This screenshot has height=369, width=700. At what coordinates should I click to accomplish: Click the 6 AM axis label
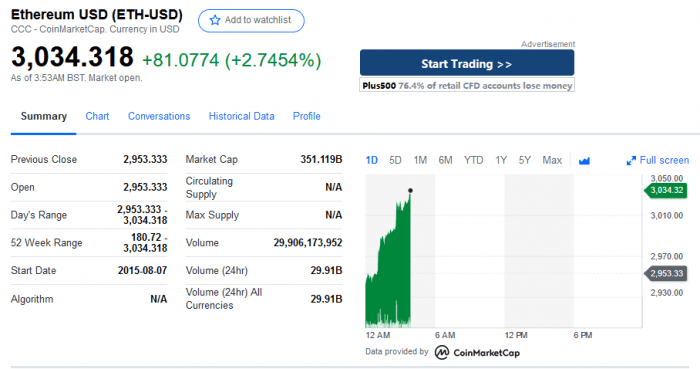(x=445, y=335)
